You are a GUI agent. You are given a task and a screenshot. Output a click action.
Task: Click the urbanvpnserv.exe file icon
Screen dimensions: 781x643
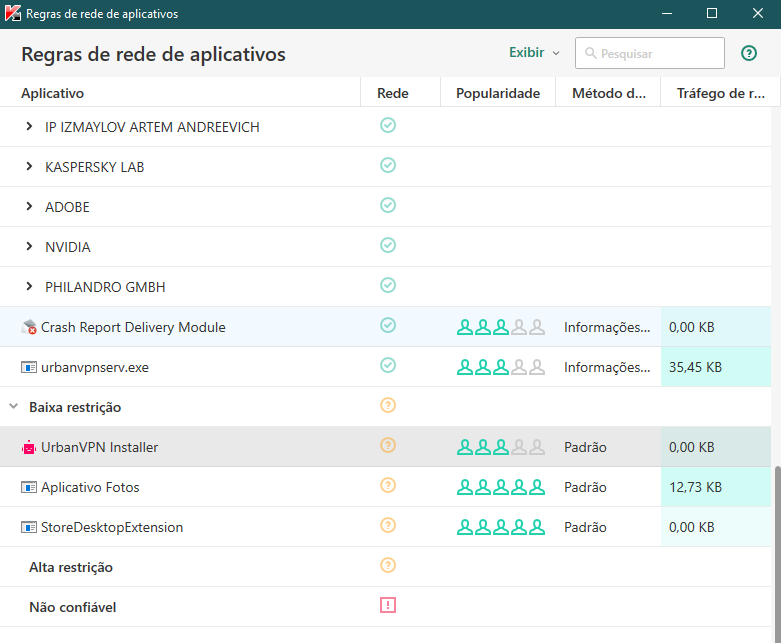tap(28, 367)
